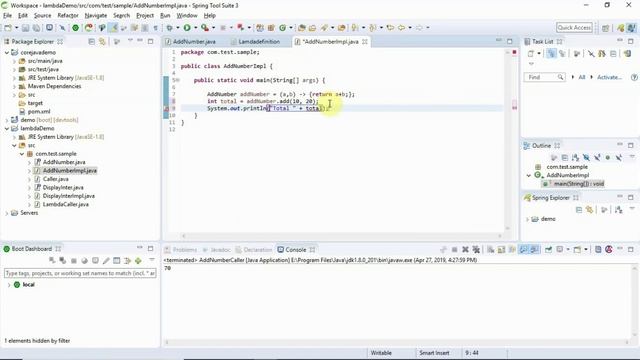The width and height of the screenshot is (640, 360).
Task: Select pom.xml in corejavademo project
Action: [x=39, y=112]
